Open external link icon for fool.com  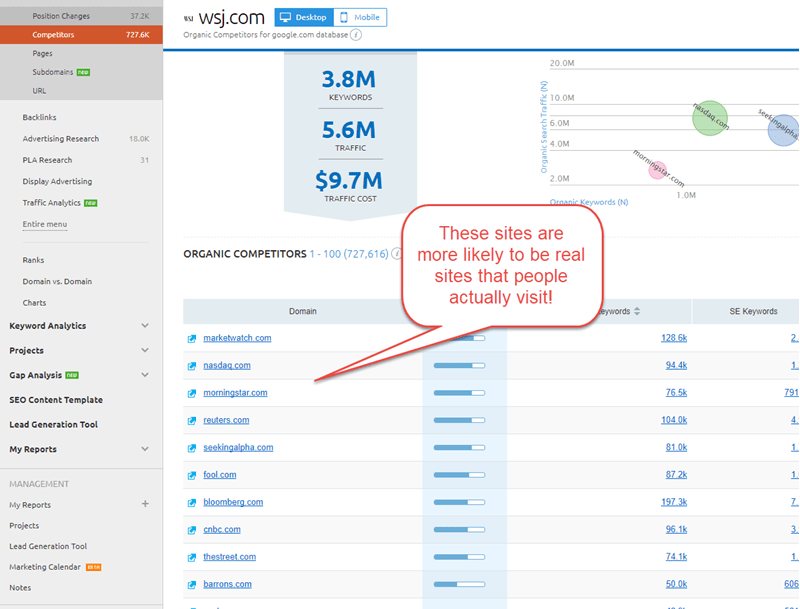[192, 475]
